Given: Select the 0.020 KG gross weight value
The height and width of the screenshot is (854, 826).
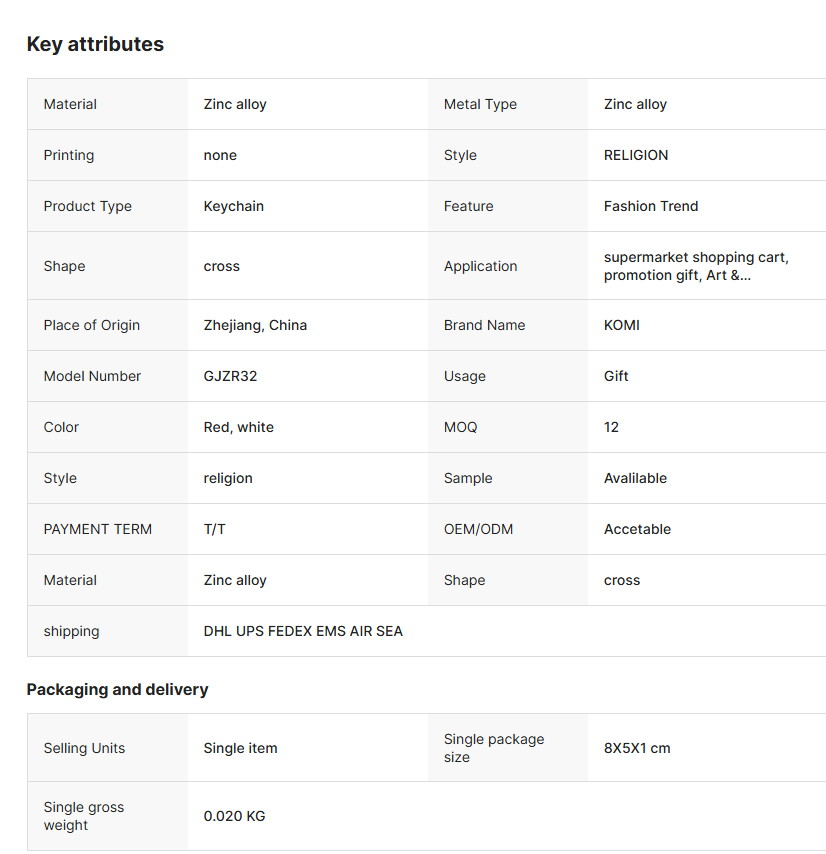Looking at the screenshot, I should 234,816.
